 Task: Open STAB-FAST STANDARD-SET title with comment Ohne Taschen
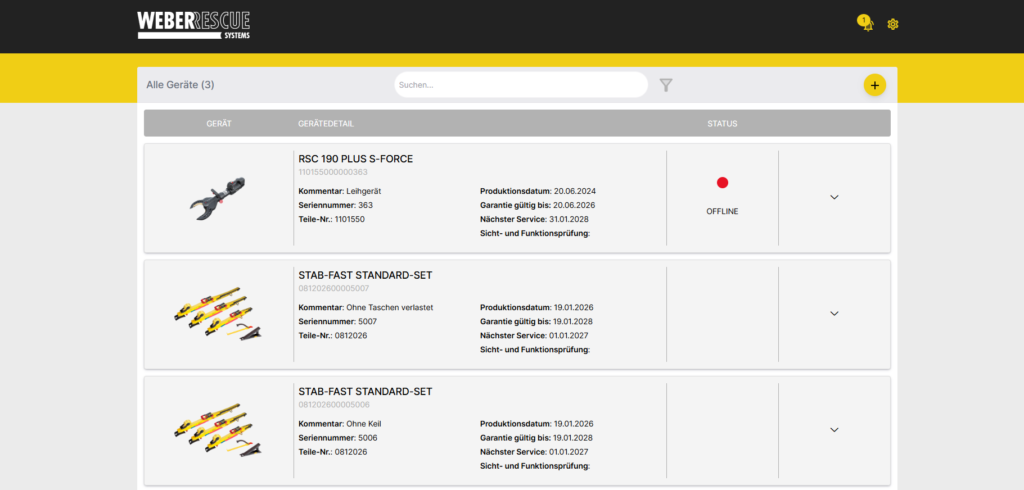coord(365,275)
